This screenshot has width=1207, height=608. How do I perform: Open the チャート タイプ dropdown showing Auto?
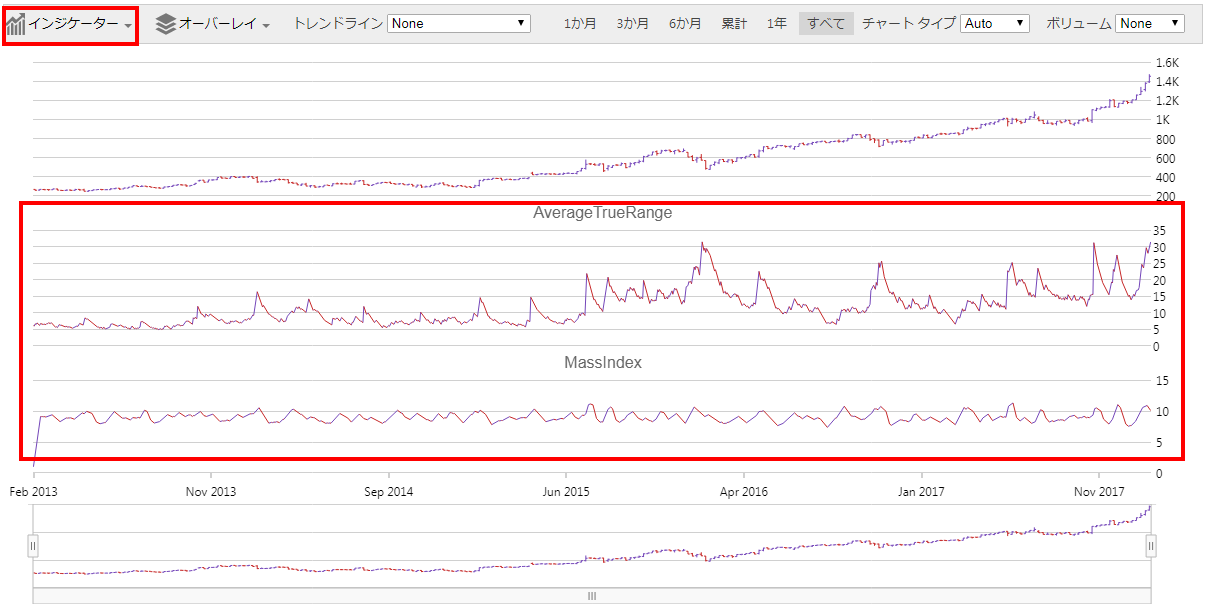(x=994, y=22)
